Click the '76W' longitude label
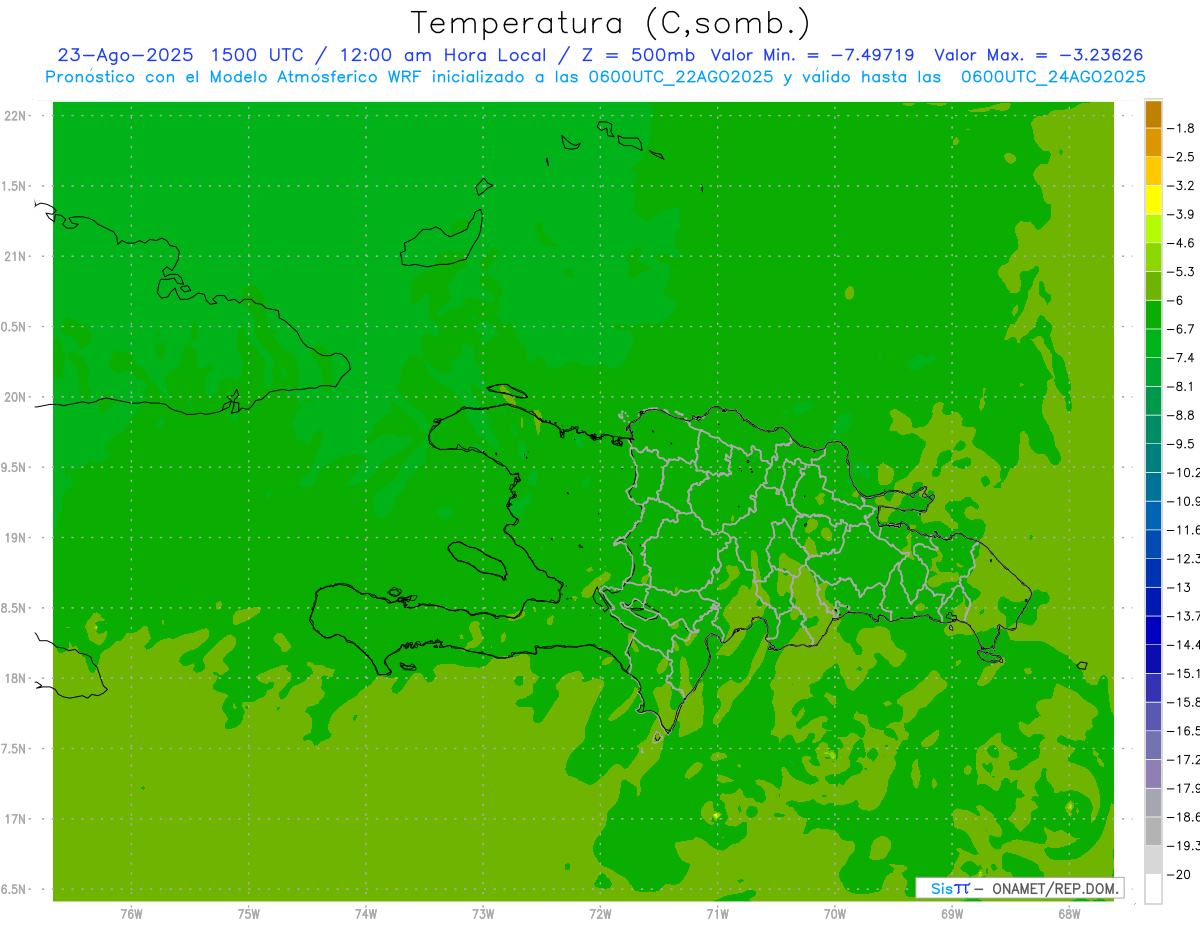The image size is (1200, 927). click(131, 913)
